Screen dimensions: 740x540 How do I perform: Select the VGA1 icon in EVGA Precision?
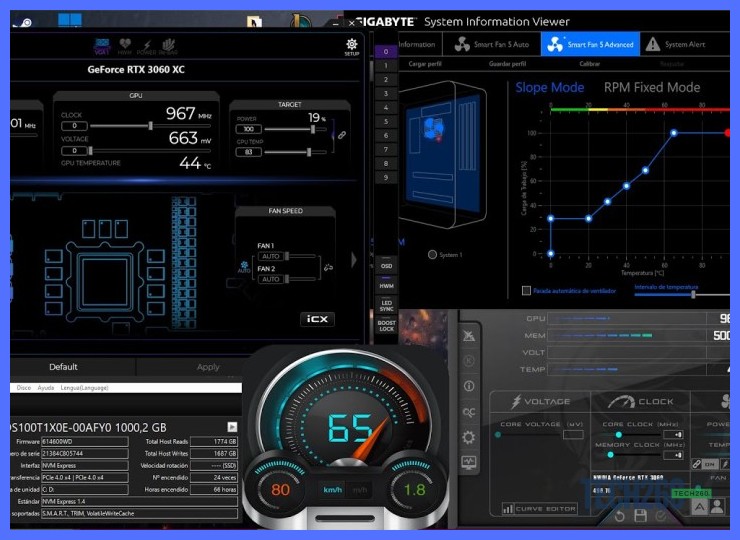pyautogui.click(x=102, y=47)
